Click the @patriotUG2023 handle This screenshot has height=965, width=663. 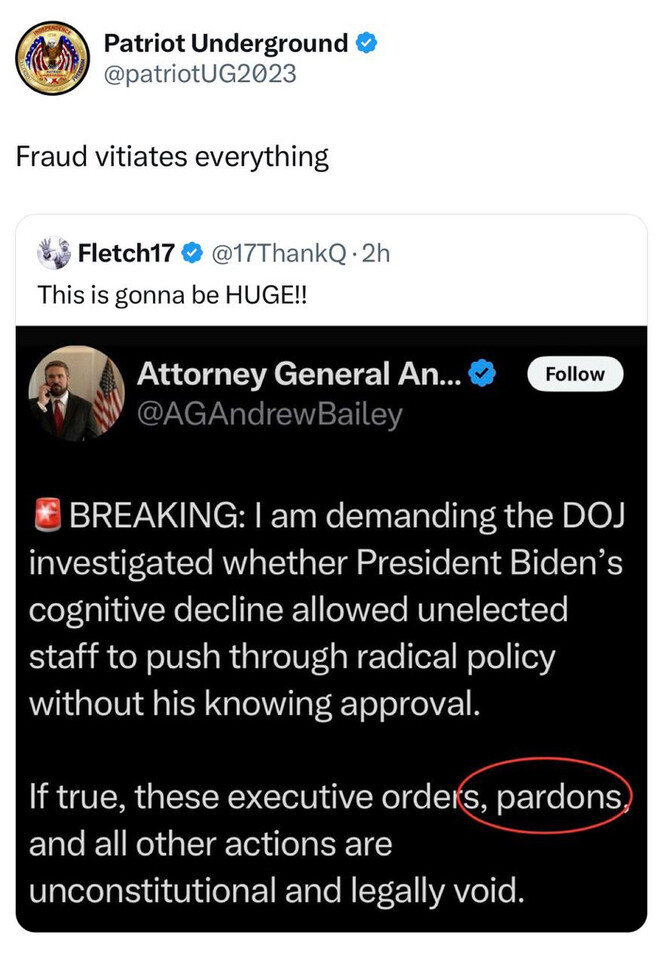pyautogui.click(x=200, y=73)
